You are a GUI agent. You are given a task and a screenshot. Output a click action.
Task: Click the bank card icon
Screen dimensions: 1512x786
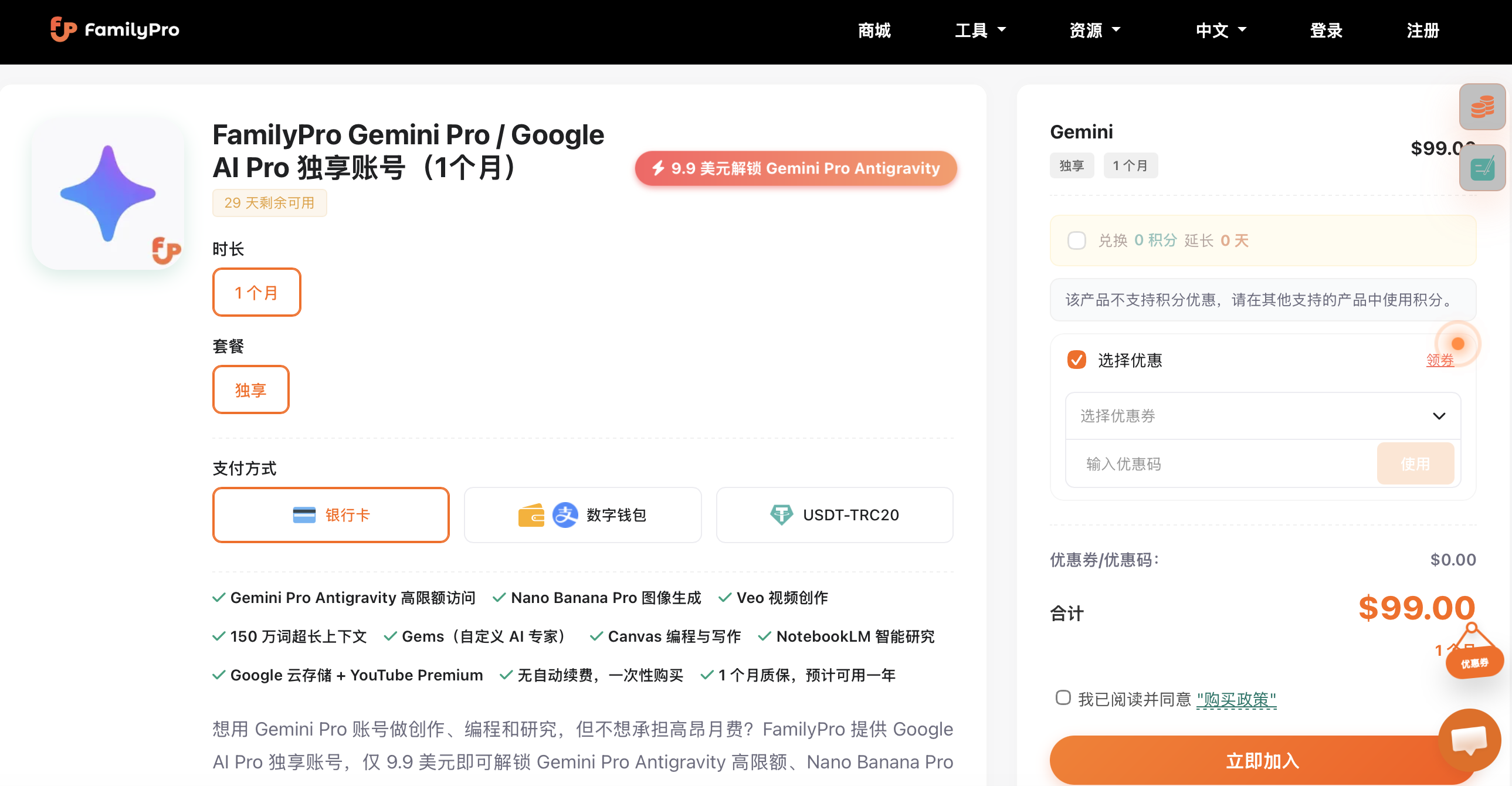pyautogui.click(x=304, y=515)
